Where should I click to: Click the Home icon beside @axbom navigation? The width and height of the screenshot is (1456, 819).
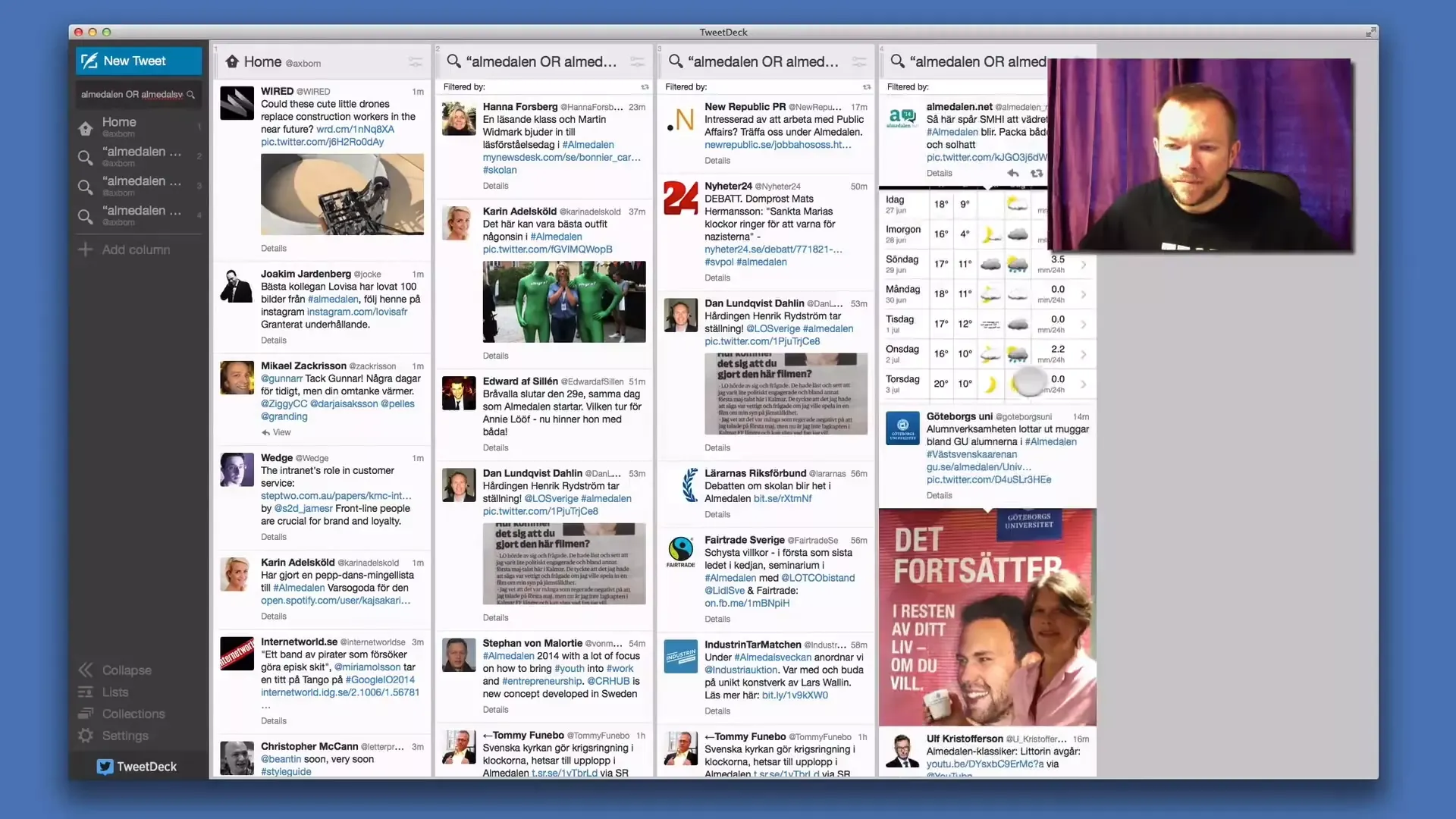[x=86, y=128]
